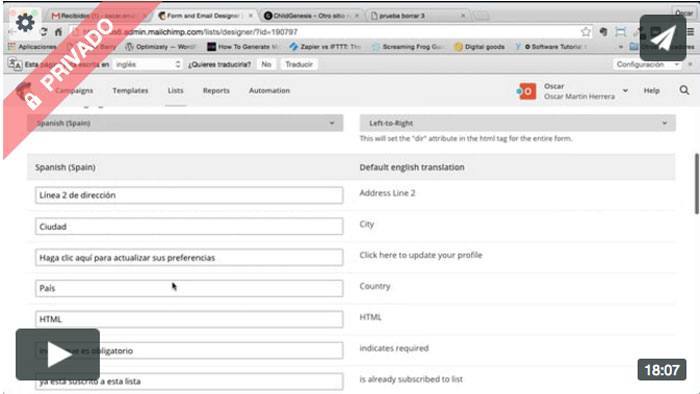The image size is (700, 394).
Task: Edit the Ciudad translation field
Action: point(189,226)
